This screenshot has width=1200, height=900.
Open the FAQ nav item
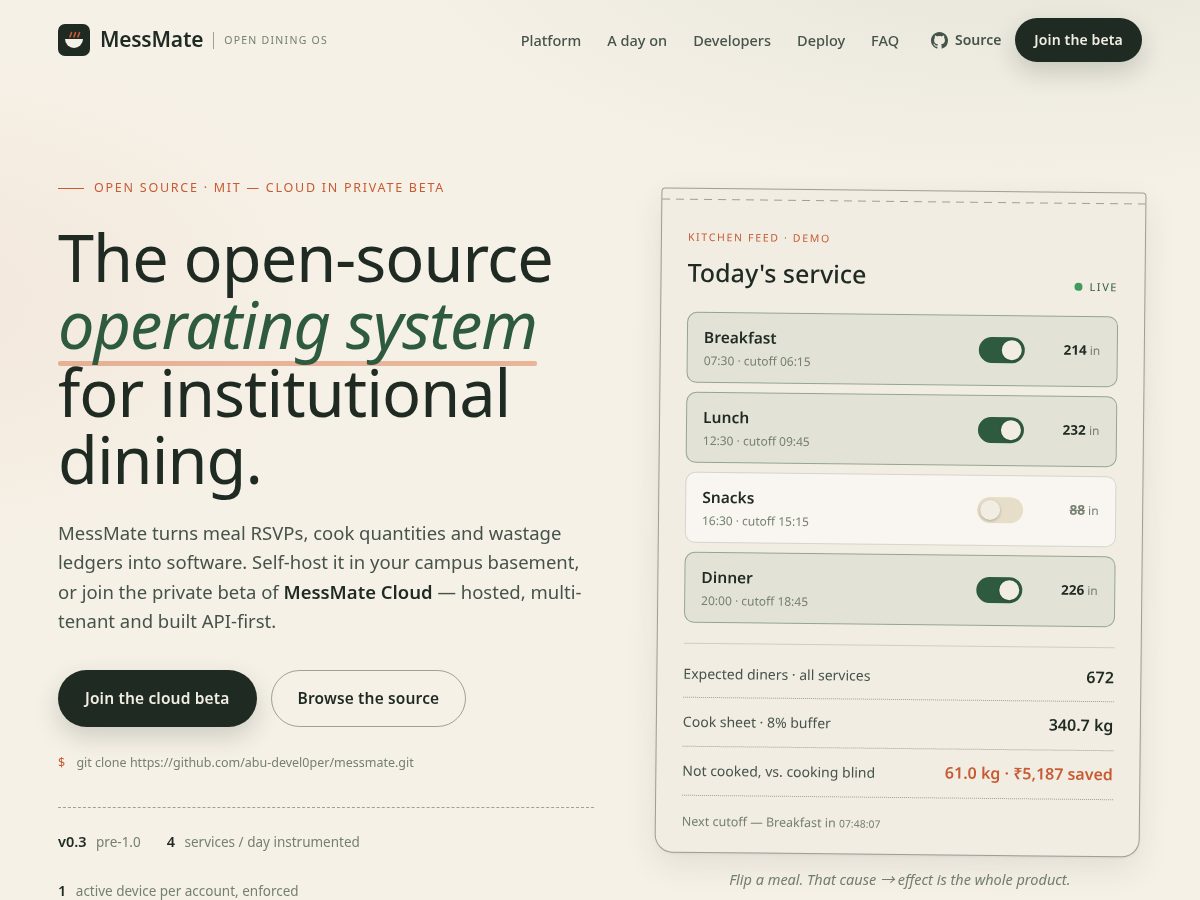point(885,41)
